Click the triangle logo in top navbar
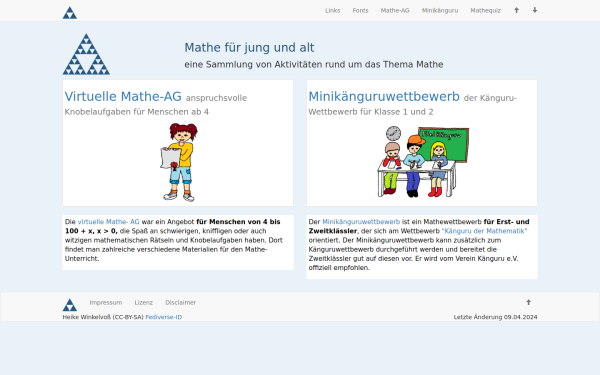Image resolution: width=600 pixels, height=375 pixels. (x=70, y=13)
